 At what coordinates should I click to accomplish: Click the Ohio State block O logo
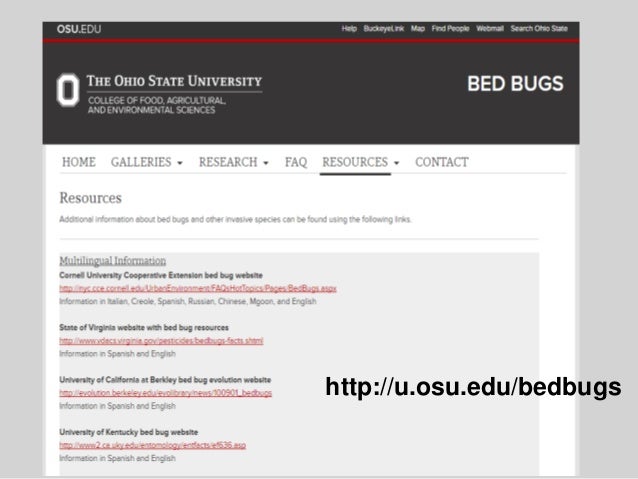pos(68,90)
